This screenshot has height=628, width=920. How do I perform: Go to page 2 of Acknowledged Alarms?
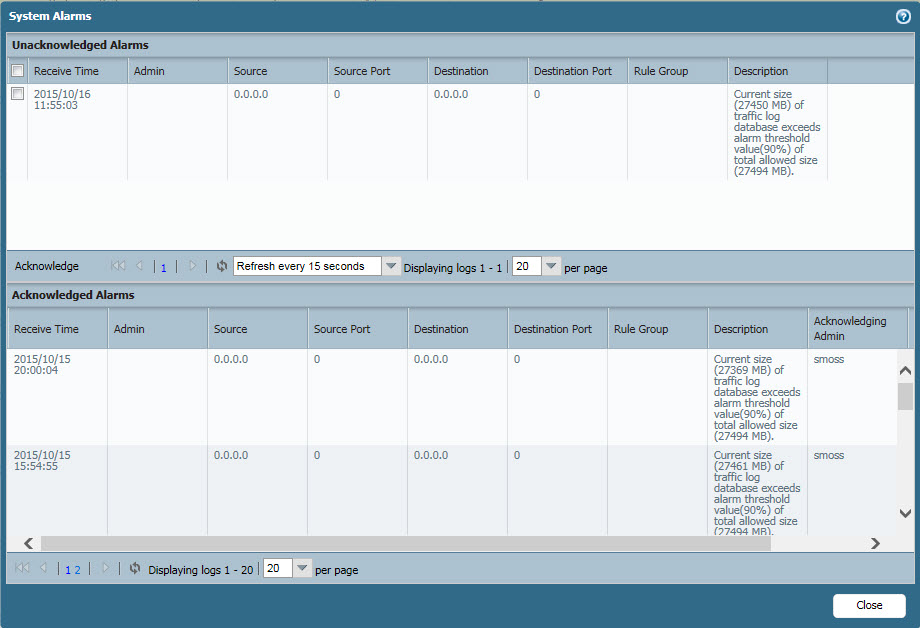[77, 570]
